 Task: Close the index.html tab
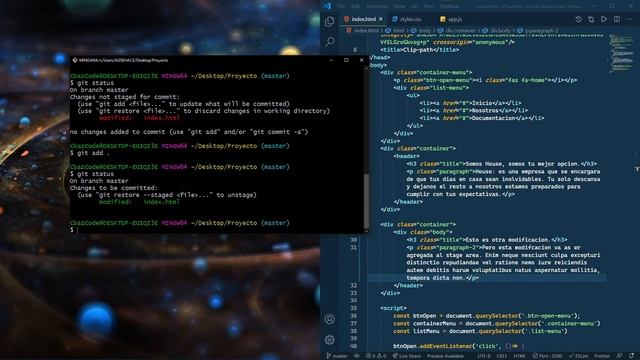(x=380, y=19)
